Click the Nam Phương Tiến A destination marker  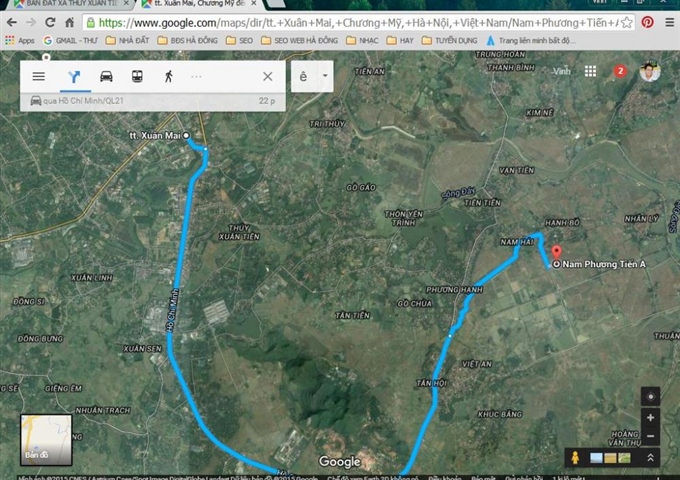pyautogui.click(x=557, y=252)
